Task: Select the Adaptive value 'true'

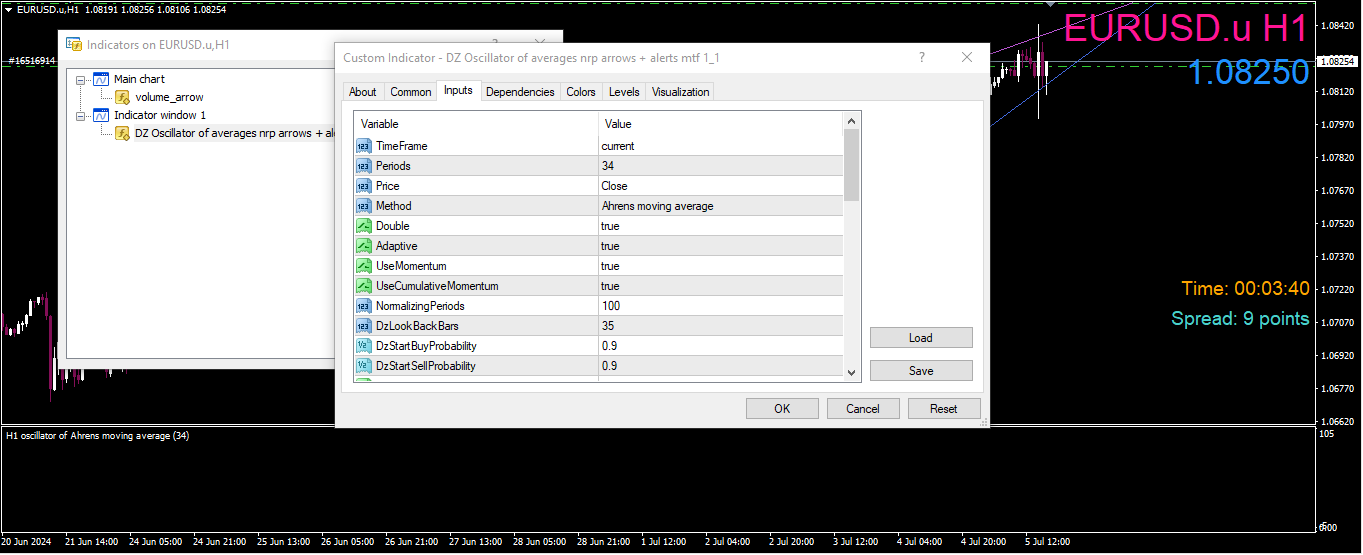Action: [611, 246]
